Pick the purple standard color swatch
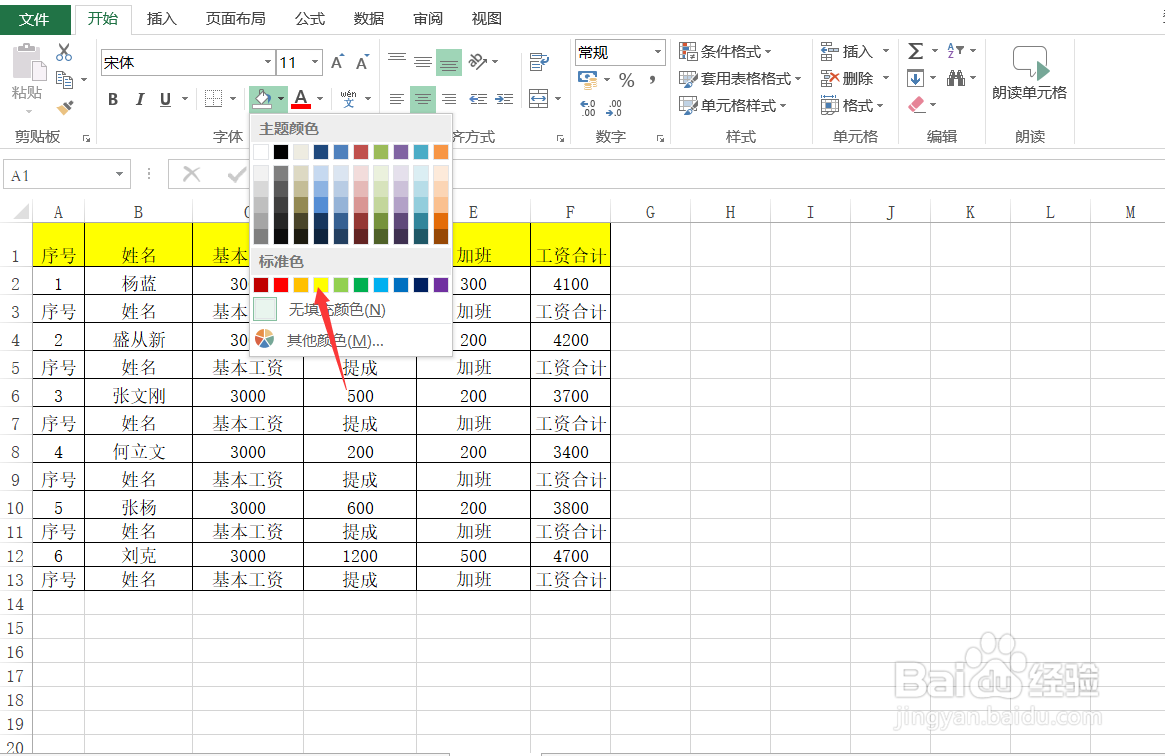Viewport: 1165px width, 756px height. click(x=441, y=284)
